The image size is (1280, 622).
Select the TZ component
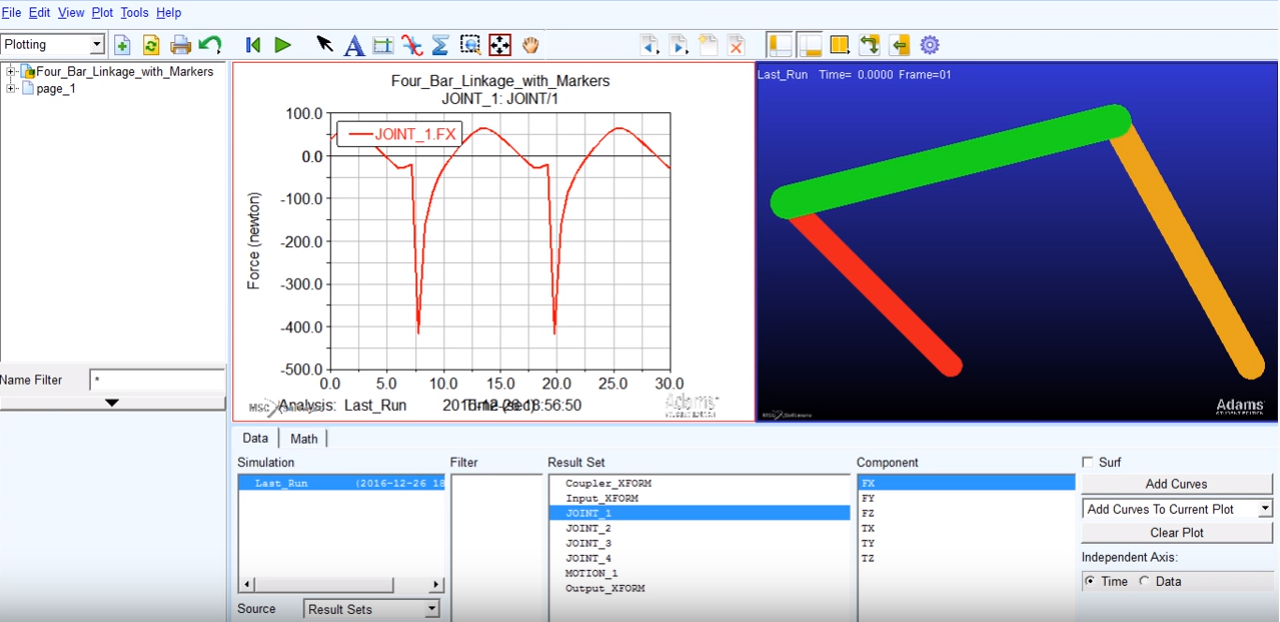868,558
